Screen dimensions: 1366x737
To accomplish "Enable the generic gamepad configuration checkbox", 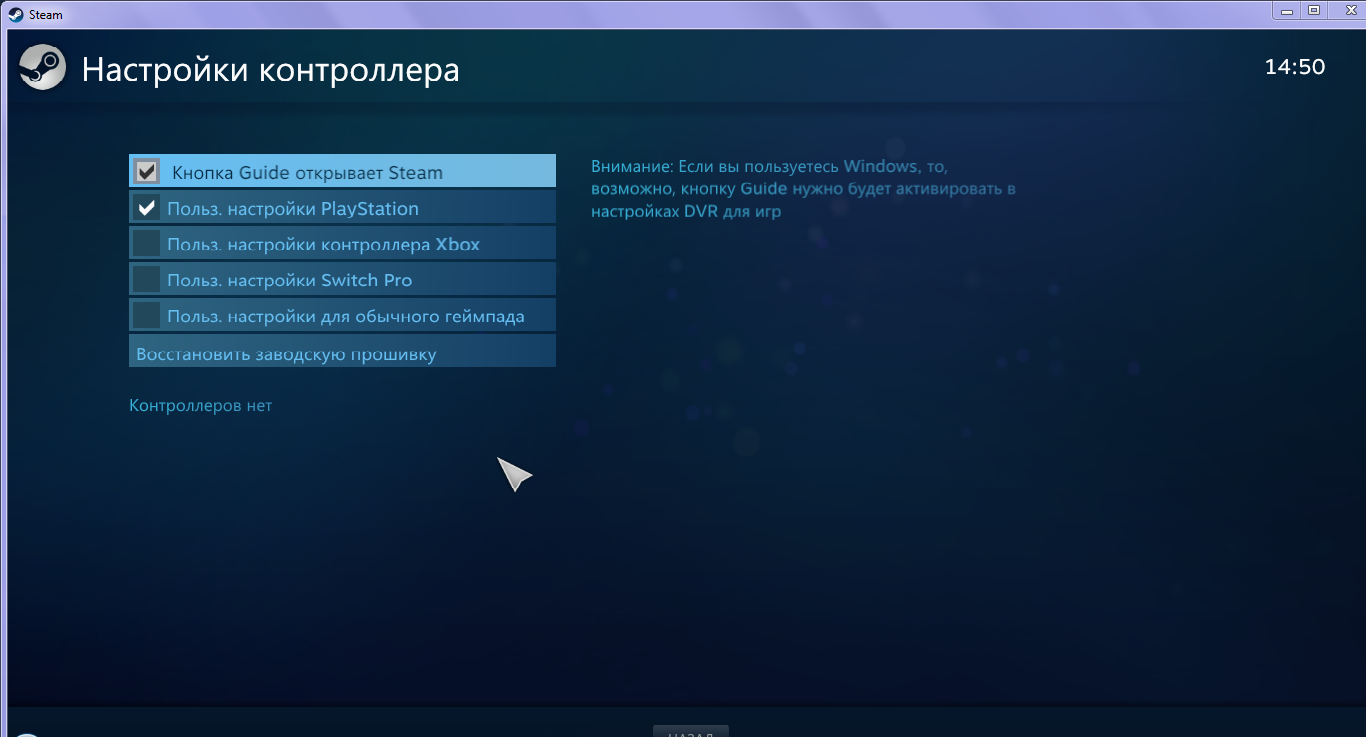I will tap(147, 315).
